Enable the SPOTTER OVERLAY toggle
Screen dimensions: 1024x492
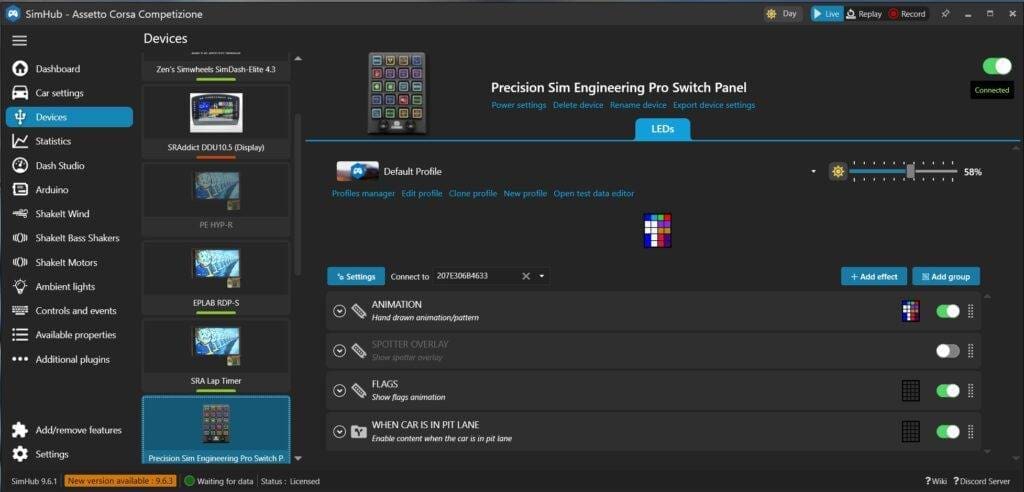tap(948, 351)
